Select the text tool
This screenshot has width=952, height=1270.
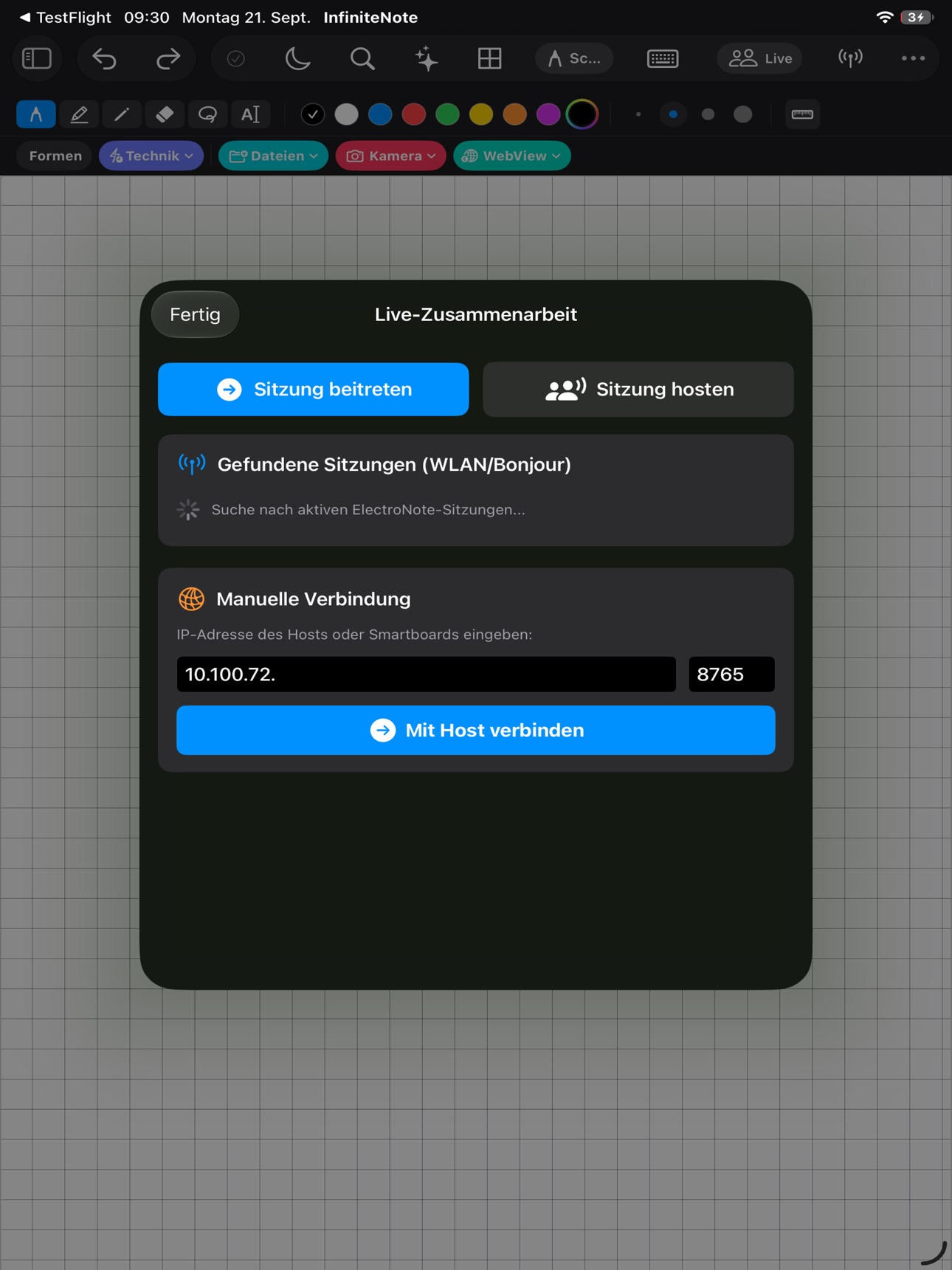250,114
